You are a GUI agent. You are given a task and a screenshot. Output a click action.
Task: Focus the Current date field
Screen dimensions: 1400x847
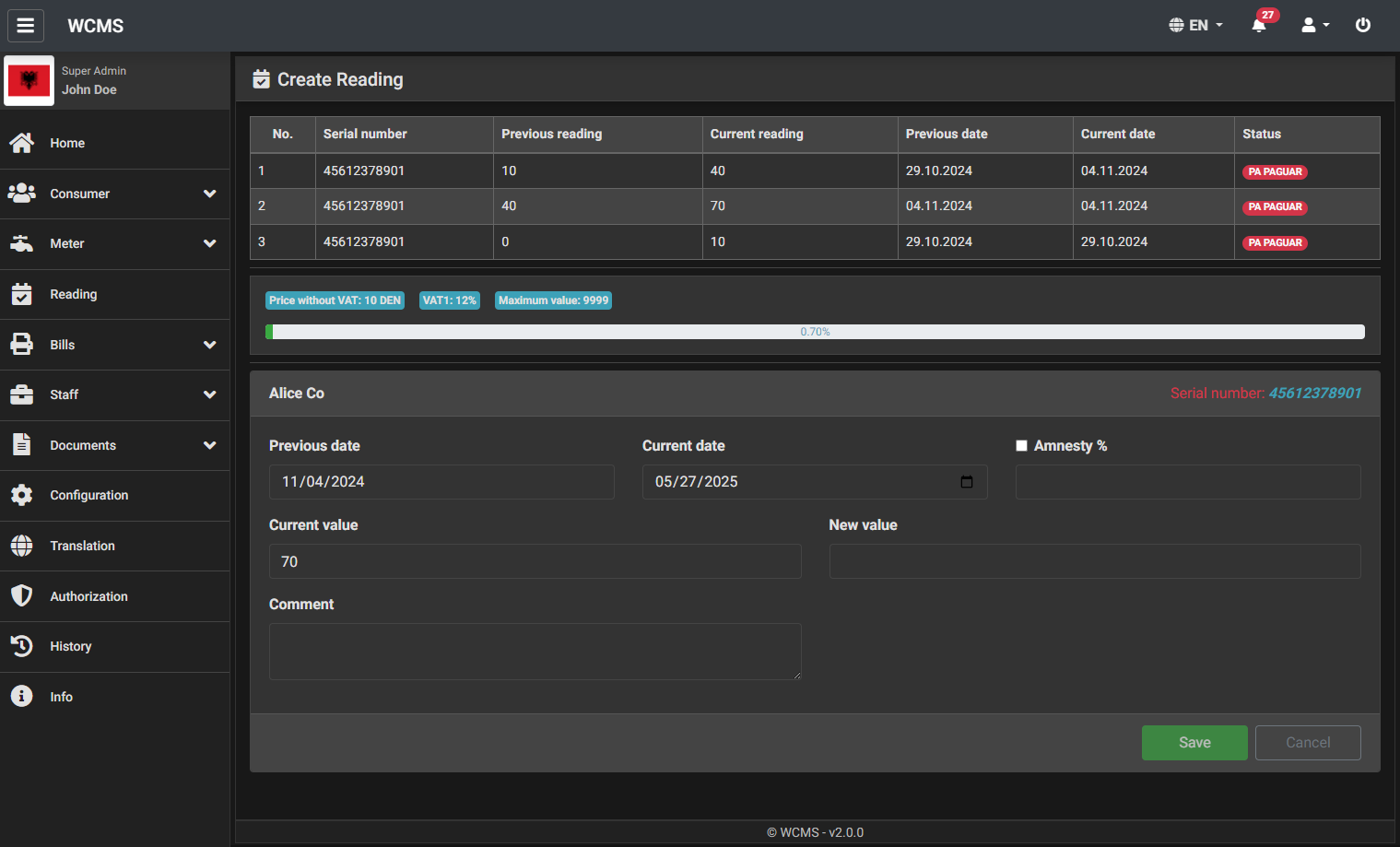click(815, 482)
